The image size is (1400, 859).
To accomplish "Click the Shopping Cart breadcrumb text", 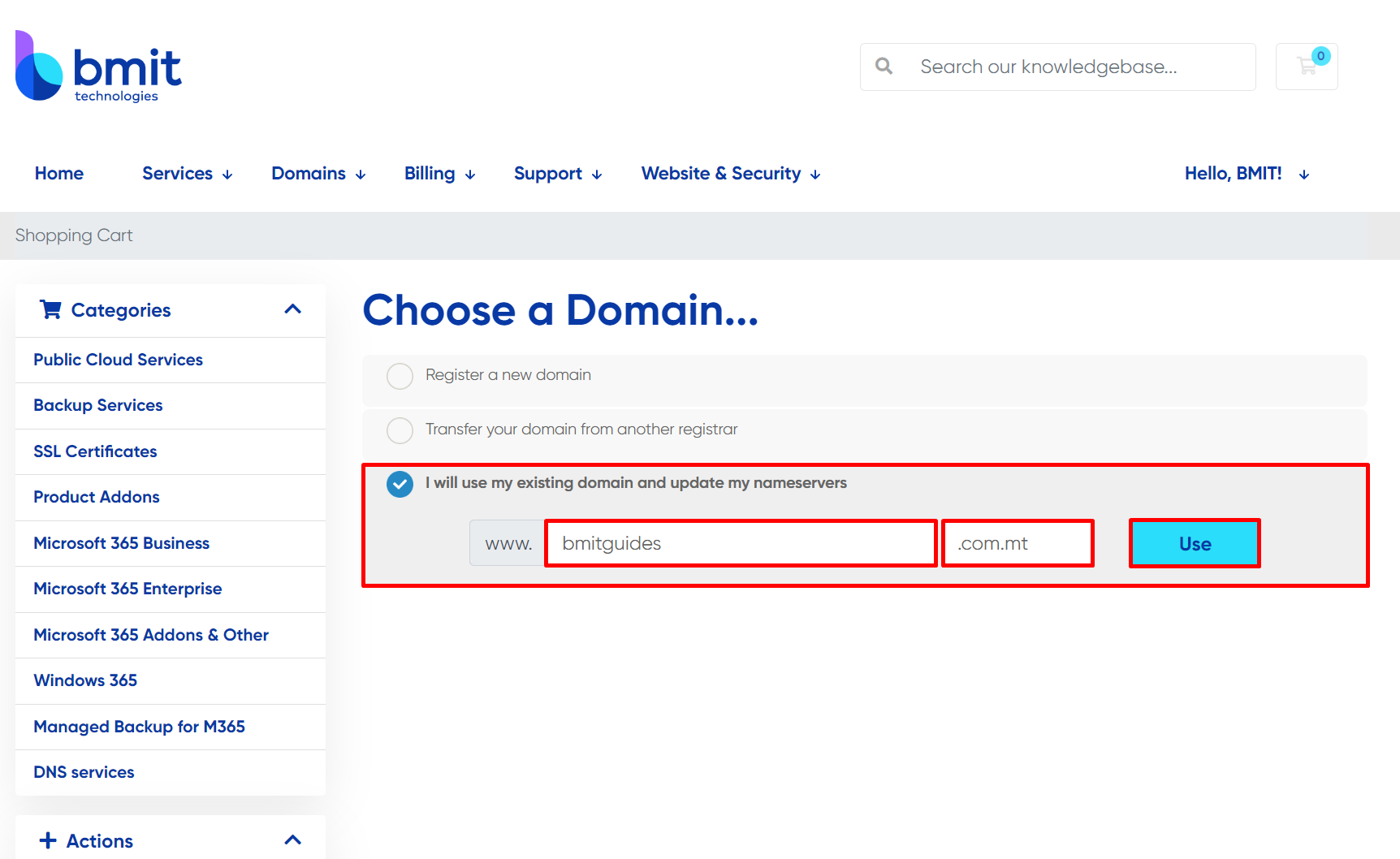I will tap(74, 235).
